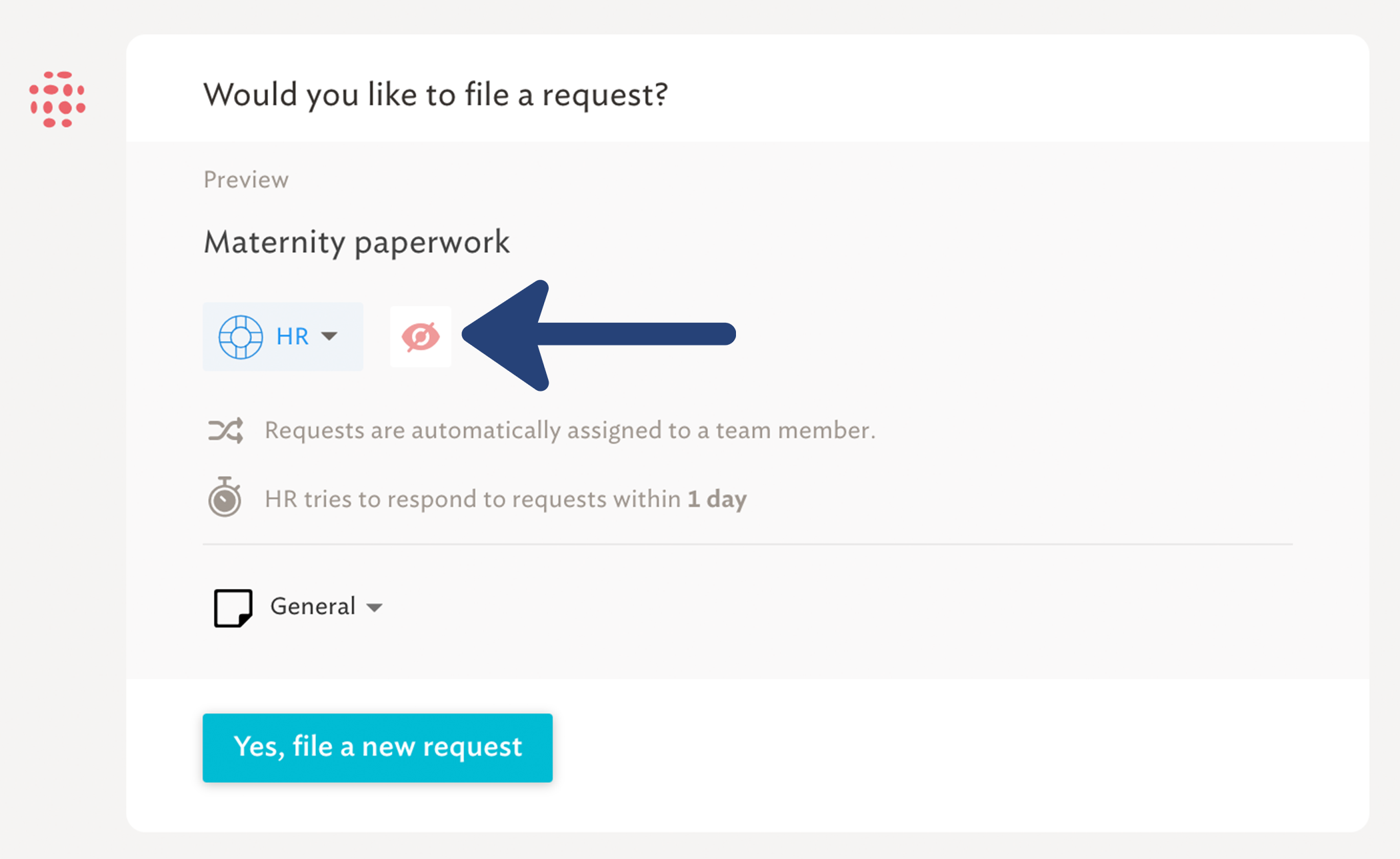
Task: Expand the HR dropdown arrow
Action: [329, 336]
